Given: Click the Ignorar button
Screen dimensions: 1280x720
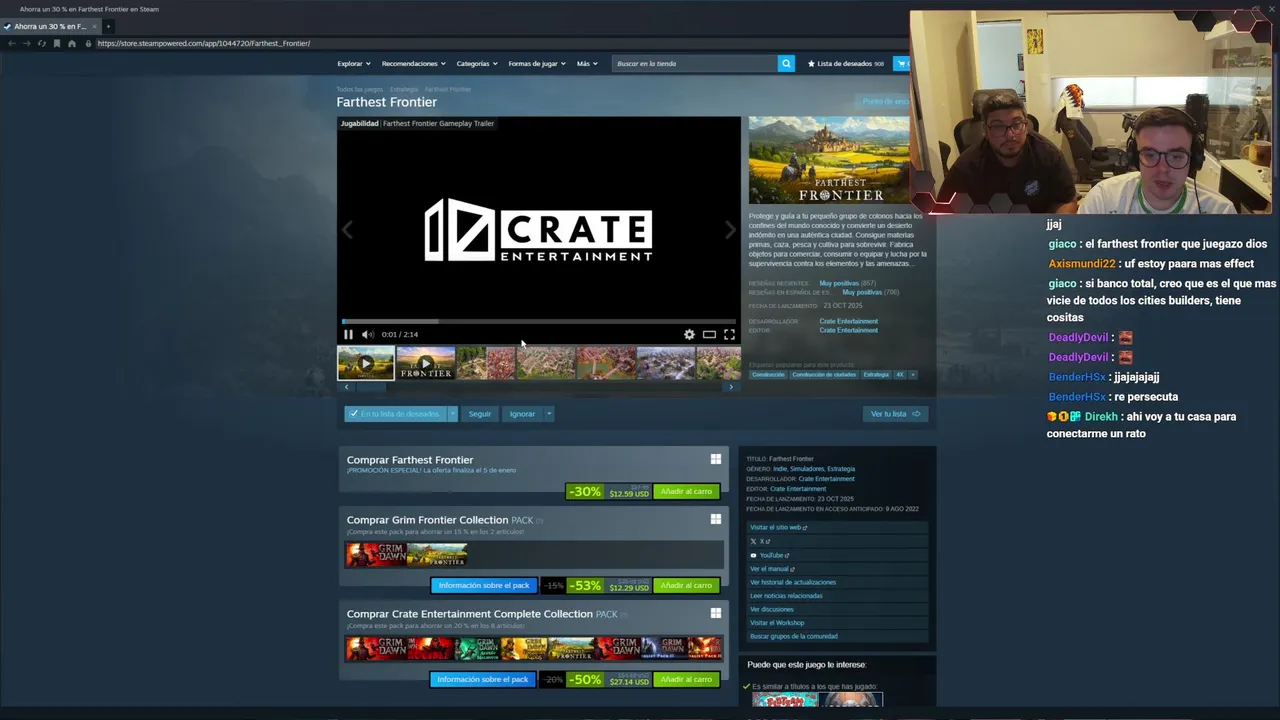Looking at the screenshot, I should pos(522,413).
